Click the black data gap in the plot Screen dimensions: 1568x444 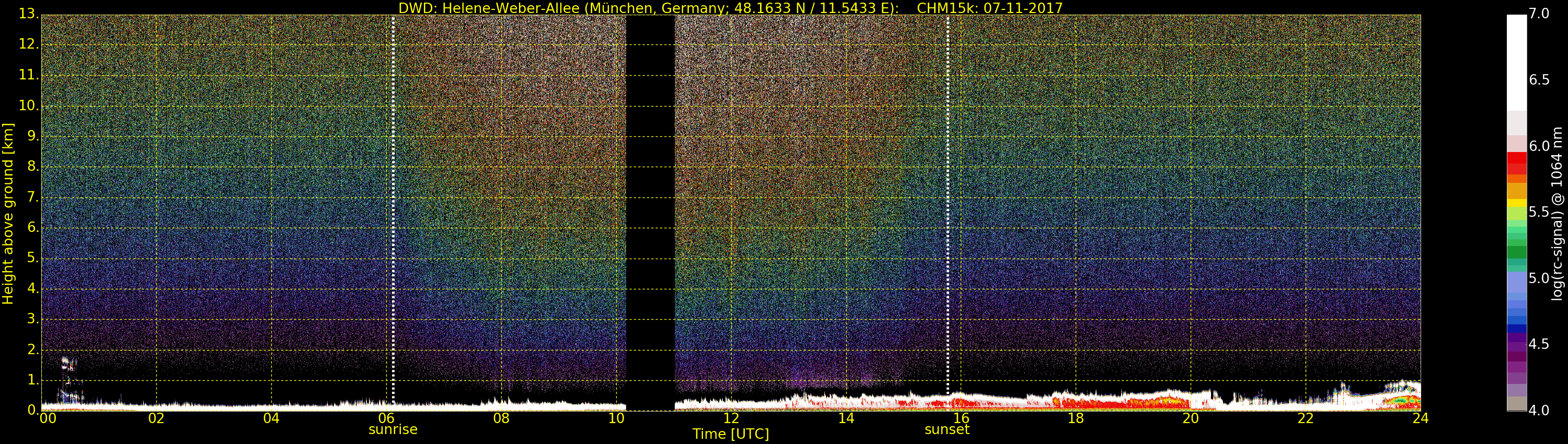(650, 213)
